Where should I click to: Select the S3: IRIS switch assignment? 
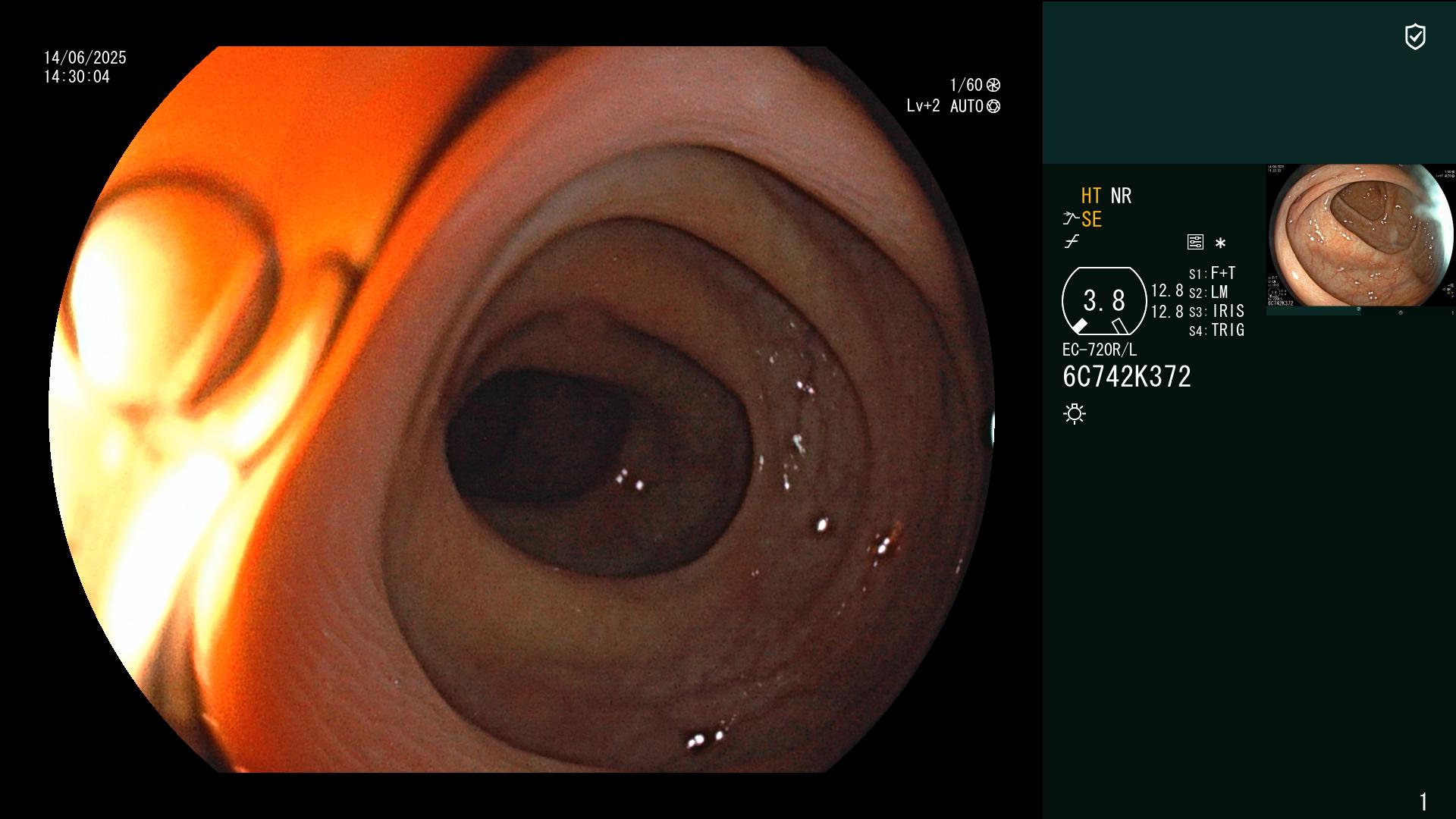tap(1217, 311)
